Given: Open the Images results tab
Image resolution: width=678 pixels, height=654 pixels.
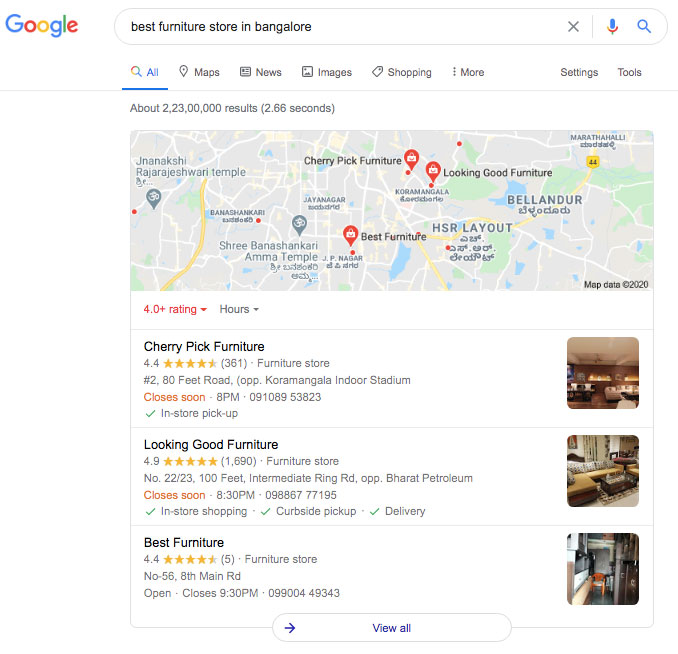Looking at the screenshot, I should (x=327, y=72).
